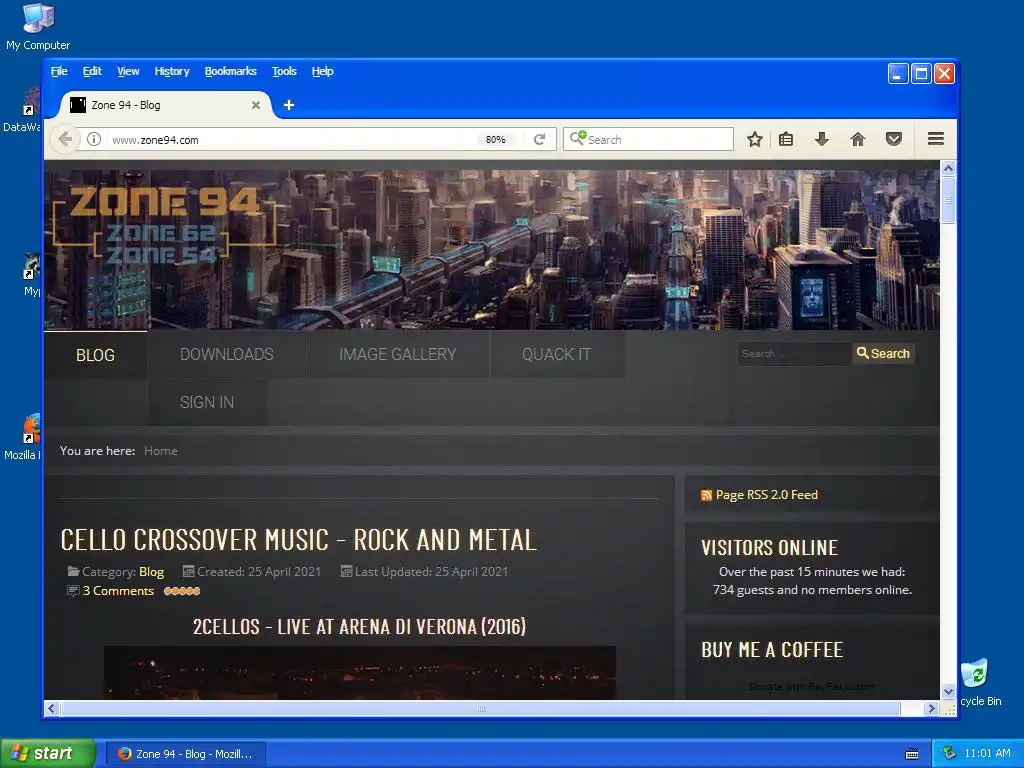Viewport: 1024px width, 768px height.
Task: Click the back arrow button
Action: (x=65, y=139)
